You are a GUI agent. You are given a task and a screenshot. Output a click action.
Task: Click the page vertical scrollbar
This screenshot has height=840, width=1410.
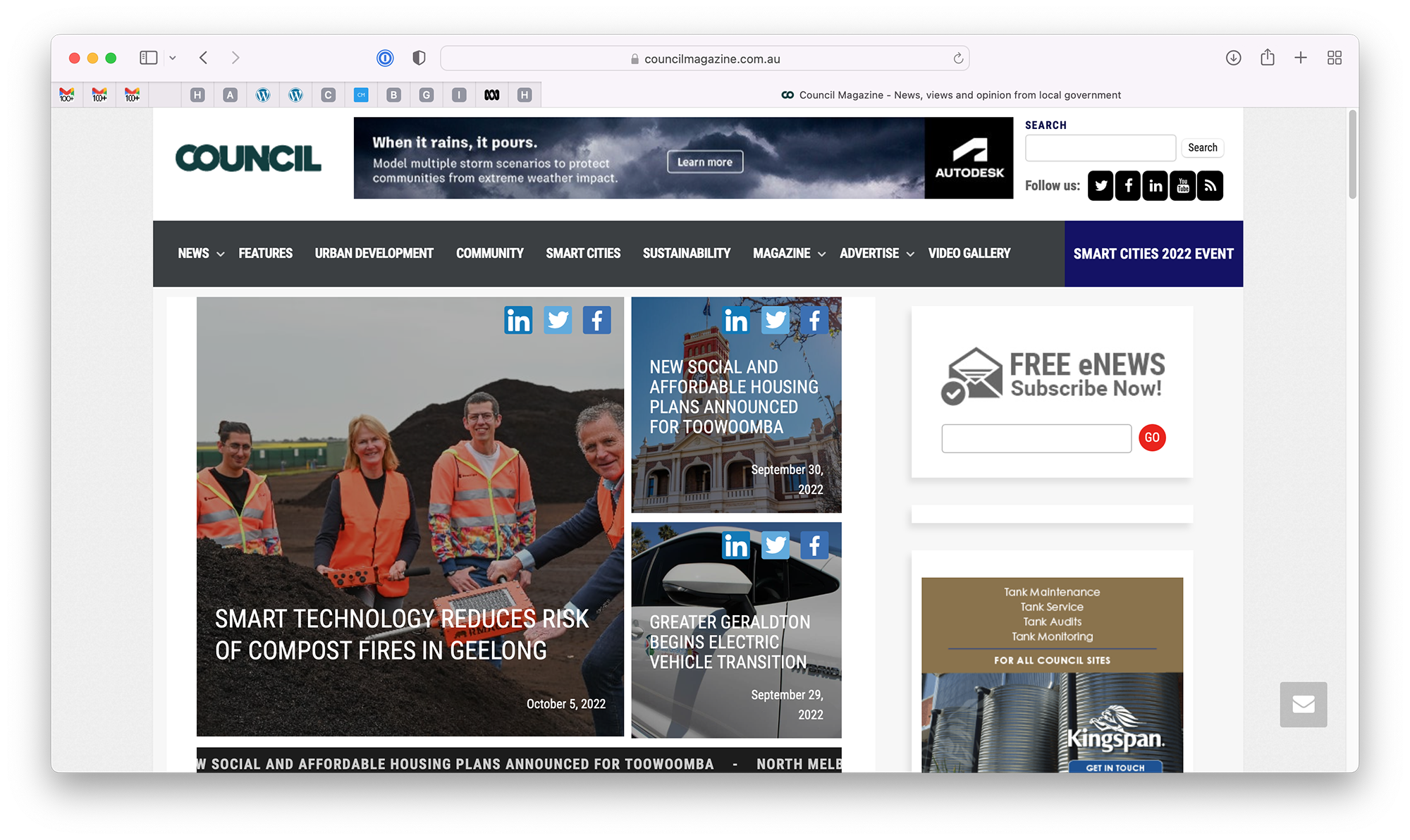[1352, 155]
